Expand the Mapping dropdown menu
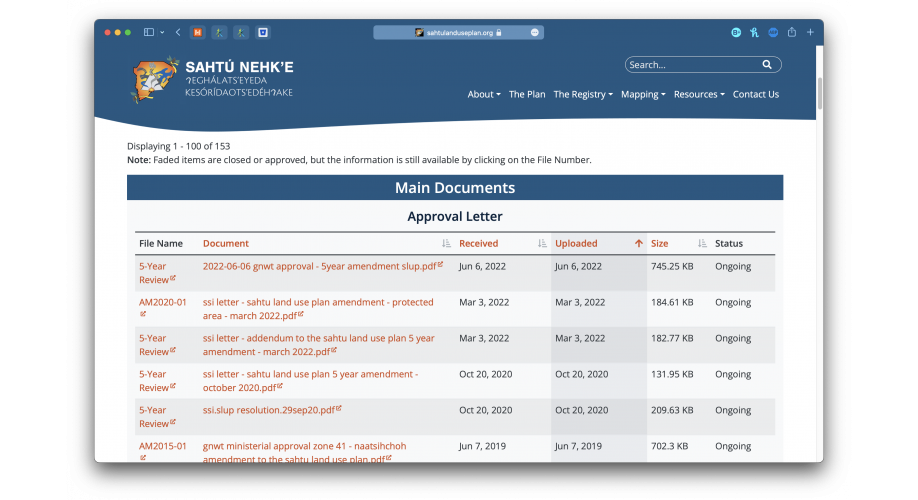The image size is (918, 500). 643,94
